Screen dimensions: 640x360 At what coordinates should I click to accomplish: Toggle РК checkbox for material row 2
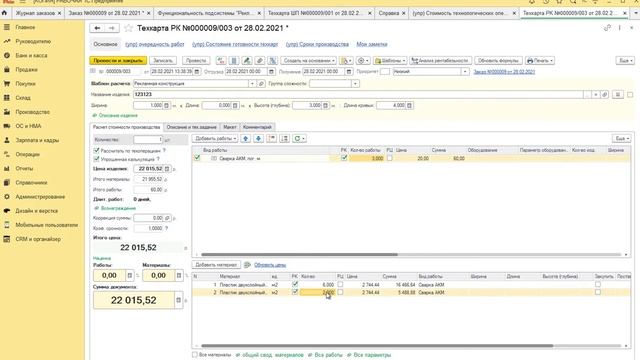point(295,292)
